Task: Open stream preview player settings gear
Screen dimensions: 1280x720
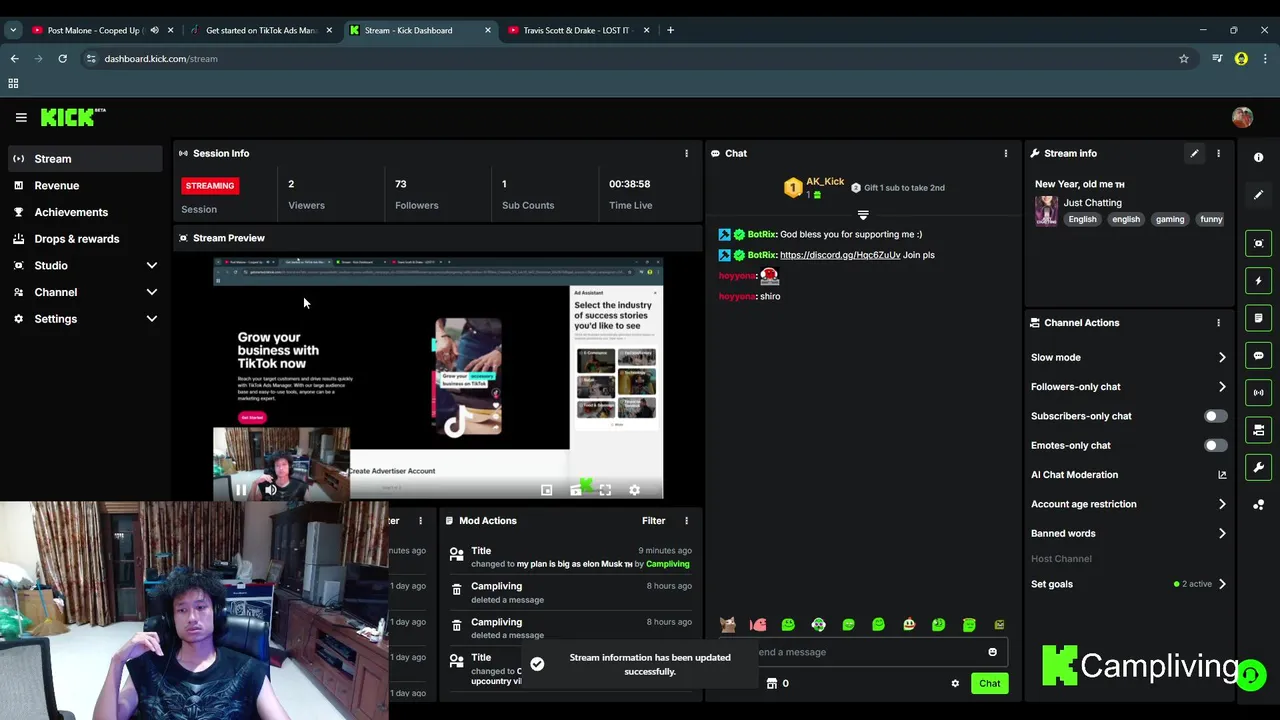Action: click(x=634, y=490)
